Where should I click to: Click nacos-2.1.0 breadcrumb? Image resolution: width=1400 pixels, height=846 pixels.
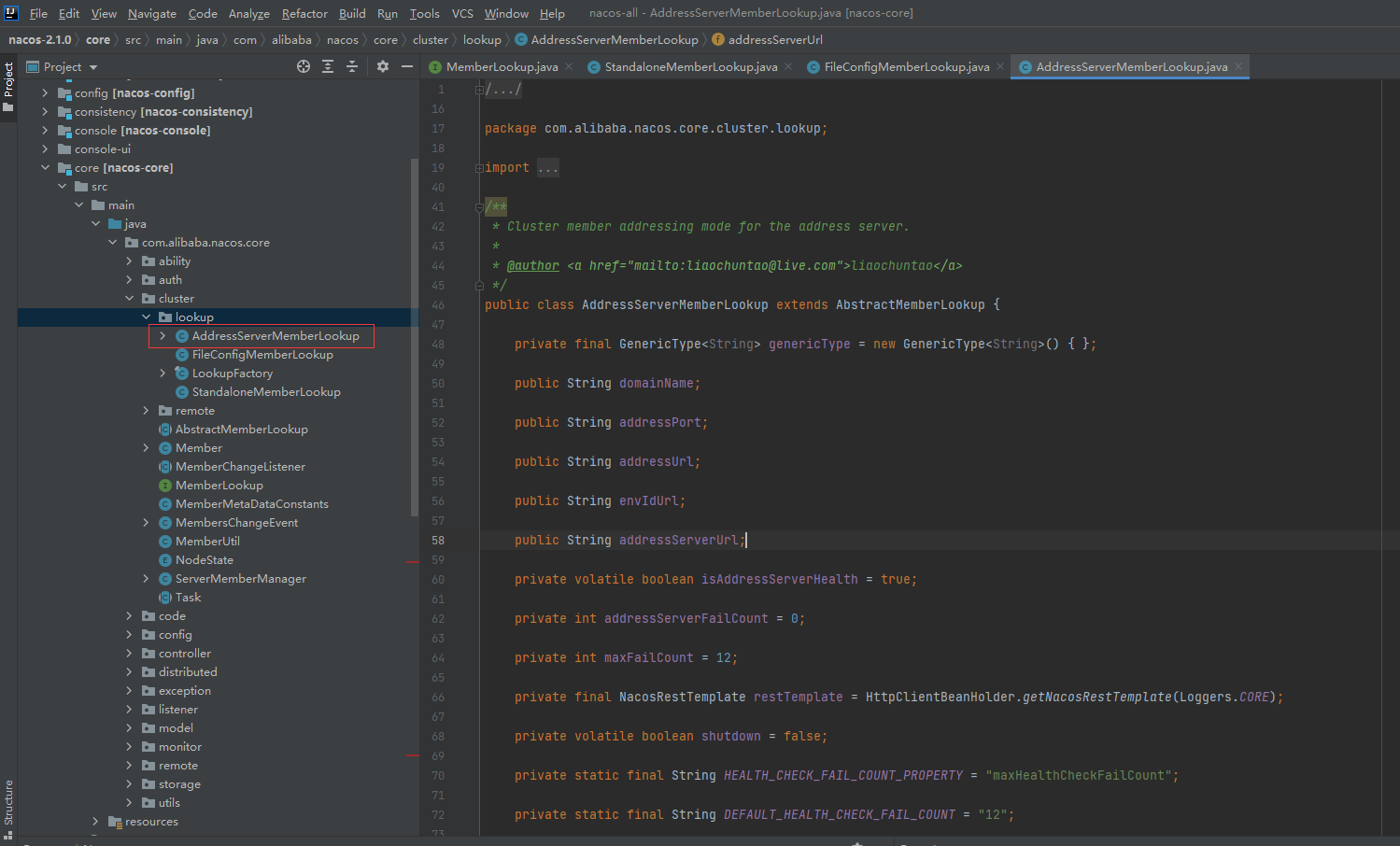pos(39,39)
